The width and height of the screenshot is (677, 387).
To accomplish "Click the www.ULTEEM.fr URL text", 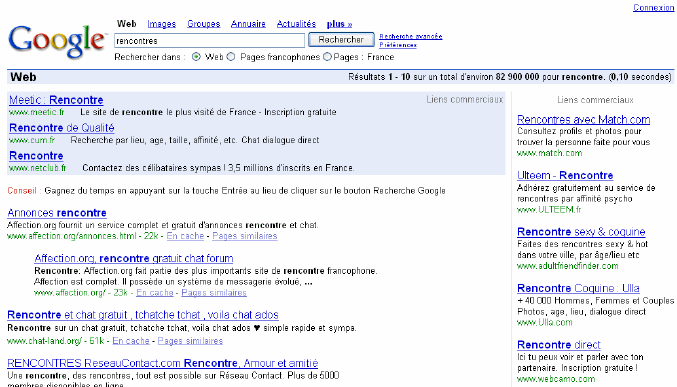I will [x=549, y=210].
